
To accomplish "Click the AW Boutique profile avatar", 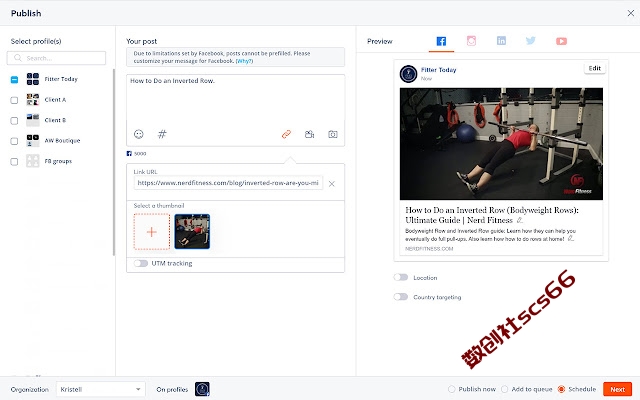I will point(33,140).
